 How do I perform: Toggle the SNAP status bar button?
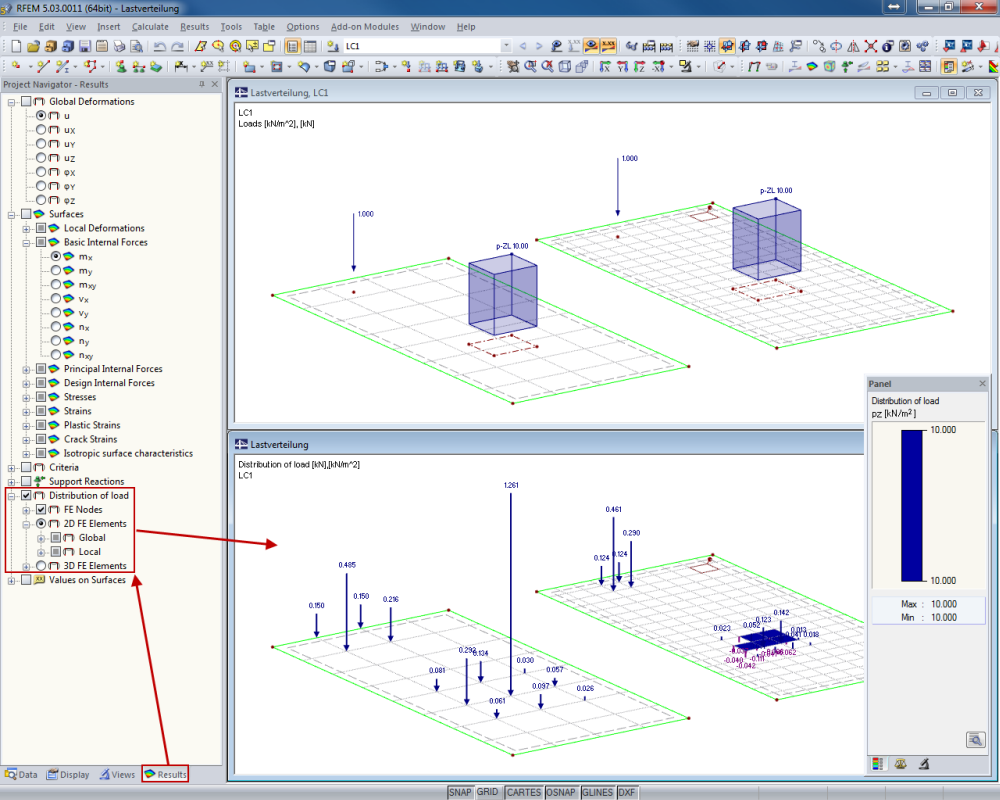(459, 792)
